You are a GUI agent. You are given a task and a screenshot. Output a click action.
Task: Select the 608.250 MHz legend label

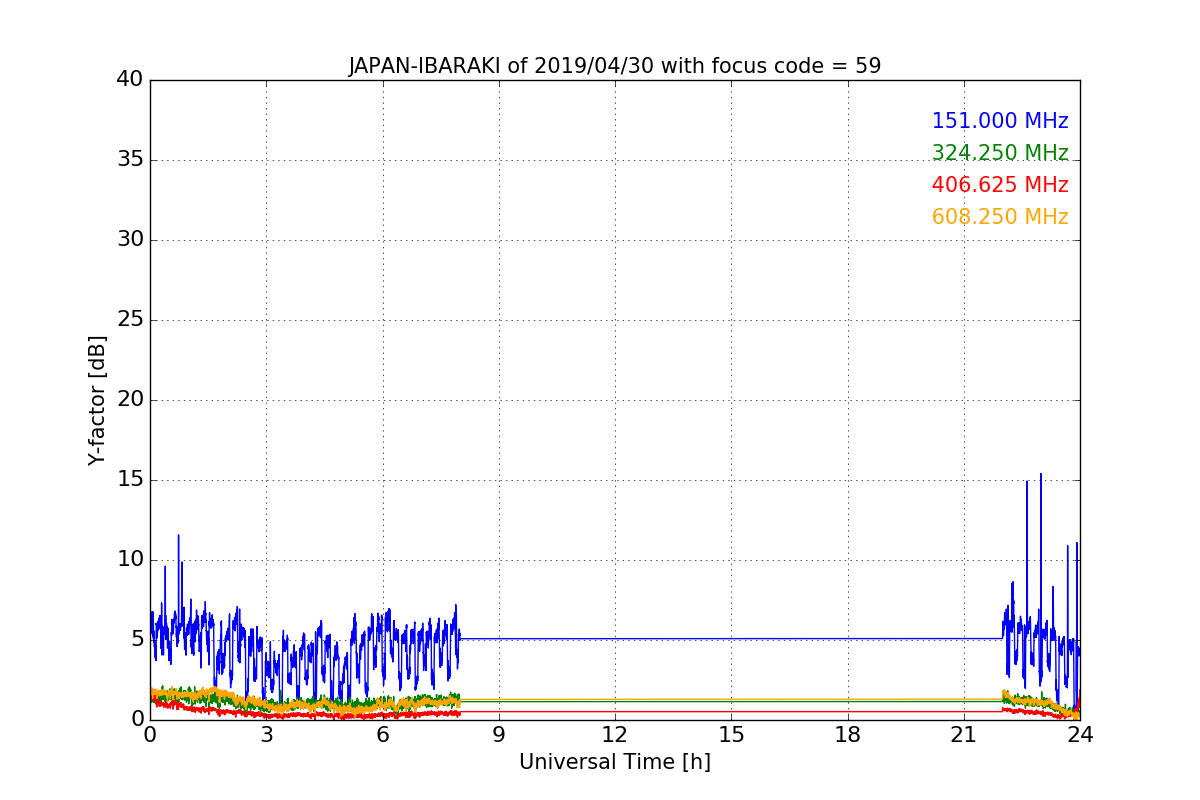(x=1000, y=217)
